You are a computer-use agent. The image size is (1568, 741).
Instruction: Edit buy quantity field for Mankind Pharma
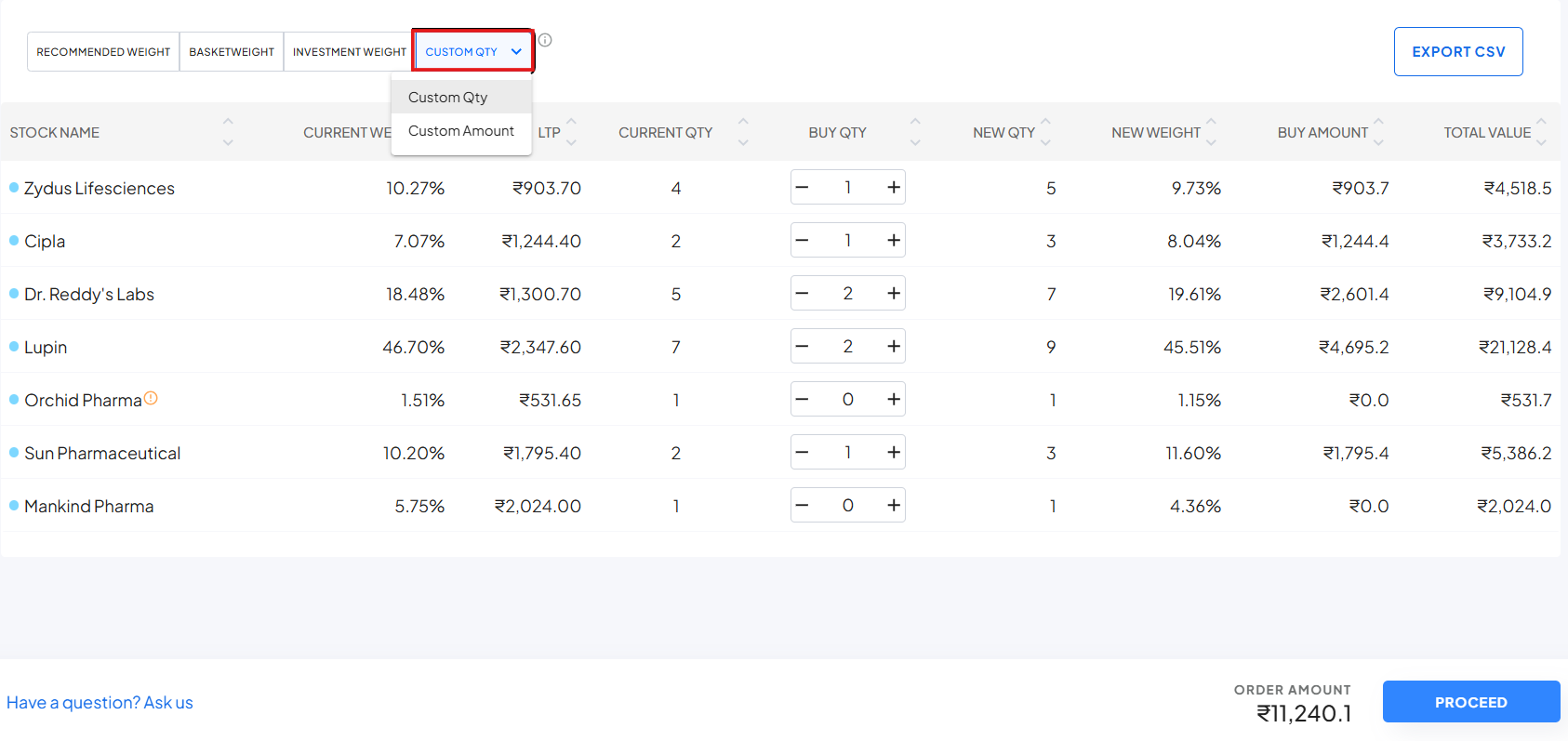[847, 505]
